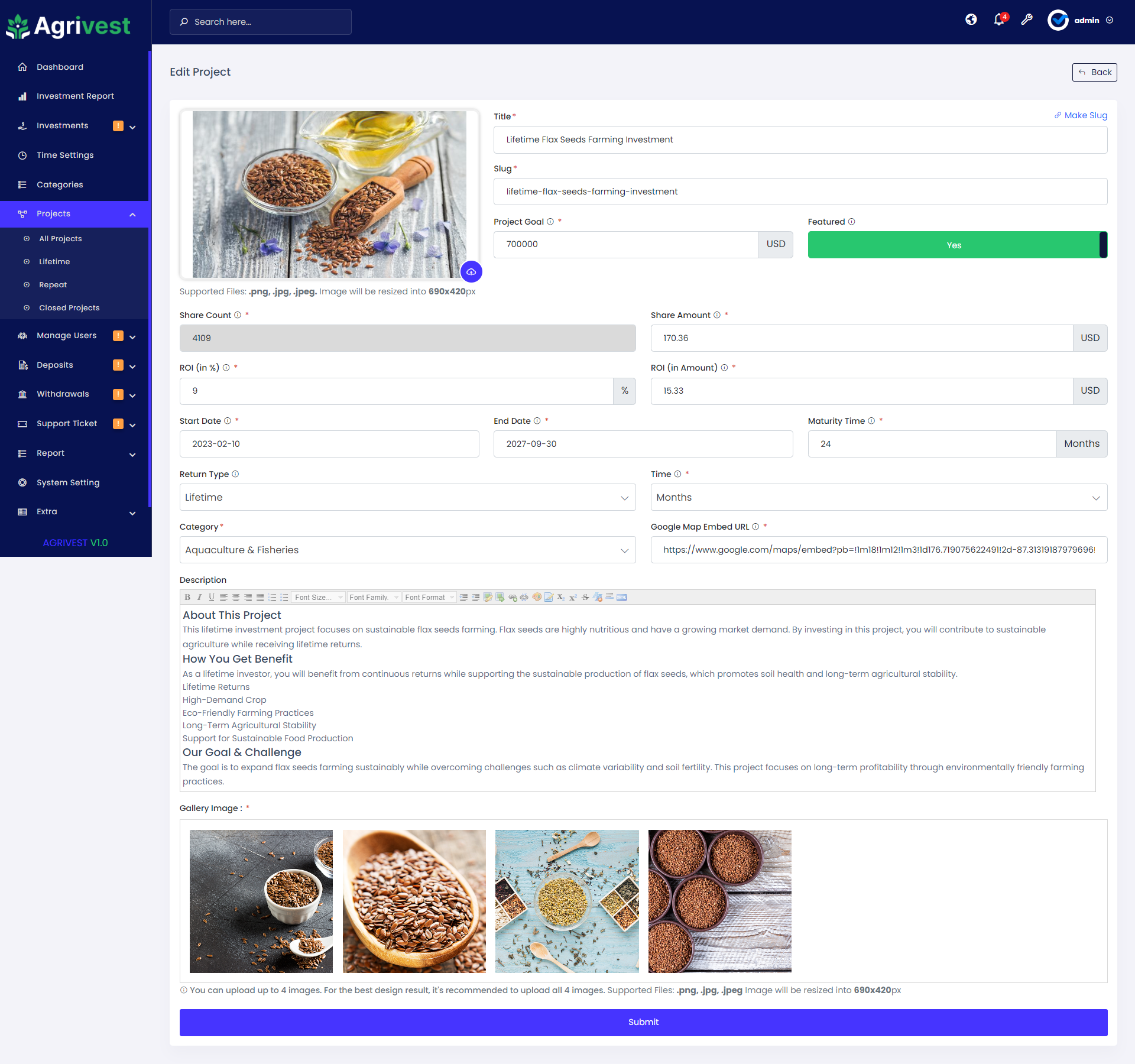Click into the header search box

(261, 22)
